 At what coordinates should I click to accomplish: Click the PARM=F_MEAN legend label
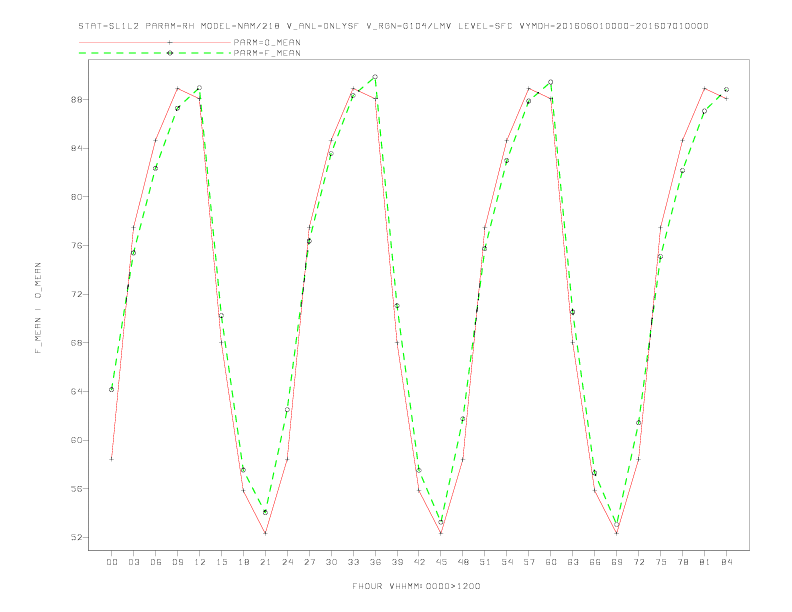pyautogui.click(x=267, y=53)
